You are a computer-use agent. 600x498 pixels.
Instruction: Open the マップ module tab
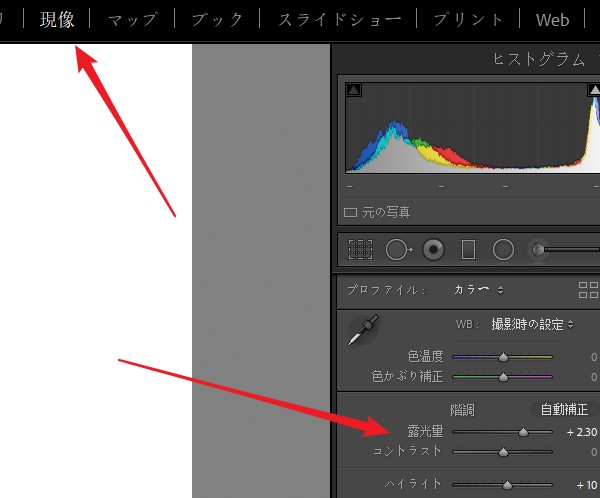point(133,20)
